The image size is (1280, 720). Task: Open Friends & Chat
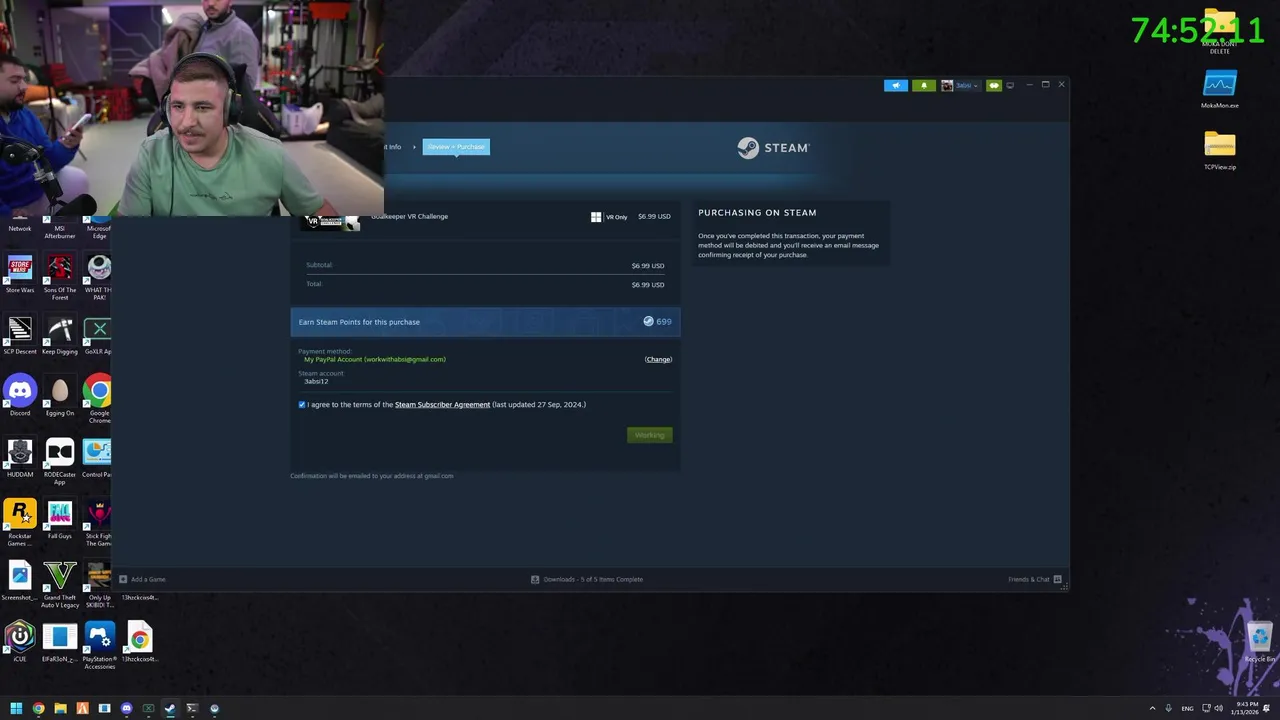(x=1034, y=579)
